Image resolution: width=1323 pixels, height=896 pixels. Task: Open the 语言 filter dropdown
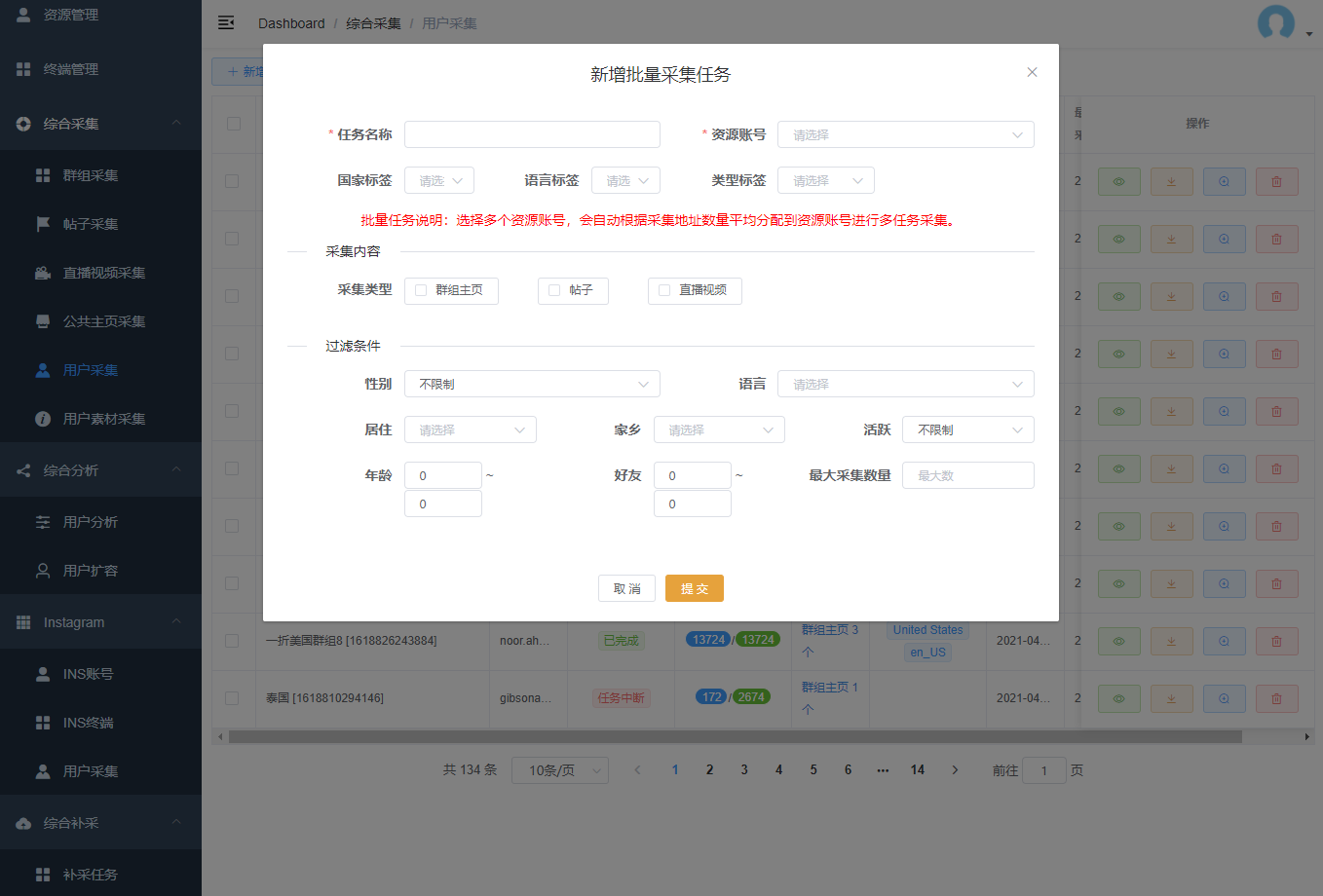click(905, 384)
